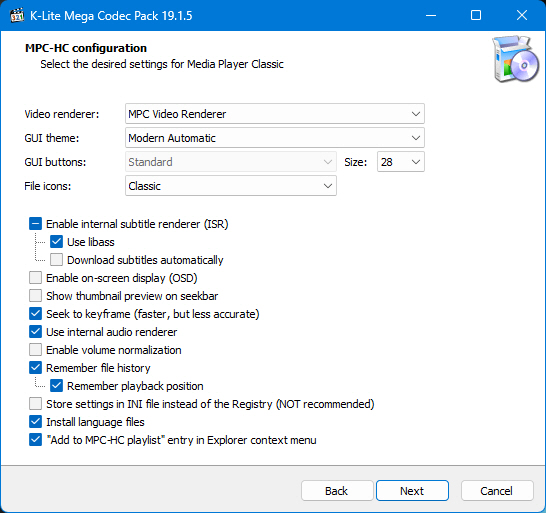Go Back to previous installer page

[337, 491]
